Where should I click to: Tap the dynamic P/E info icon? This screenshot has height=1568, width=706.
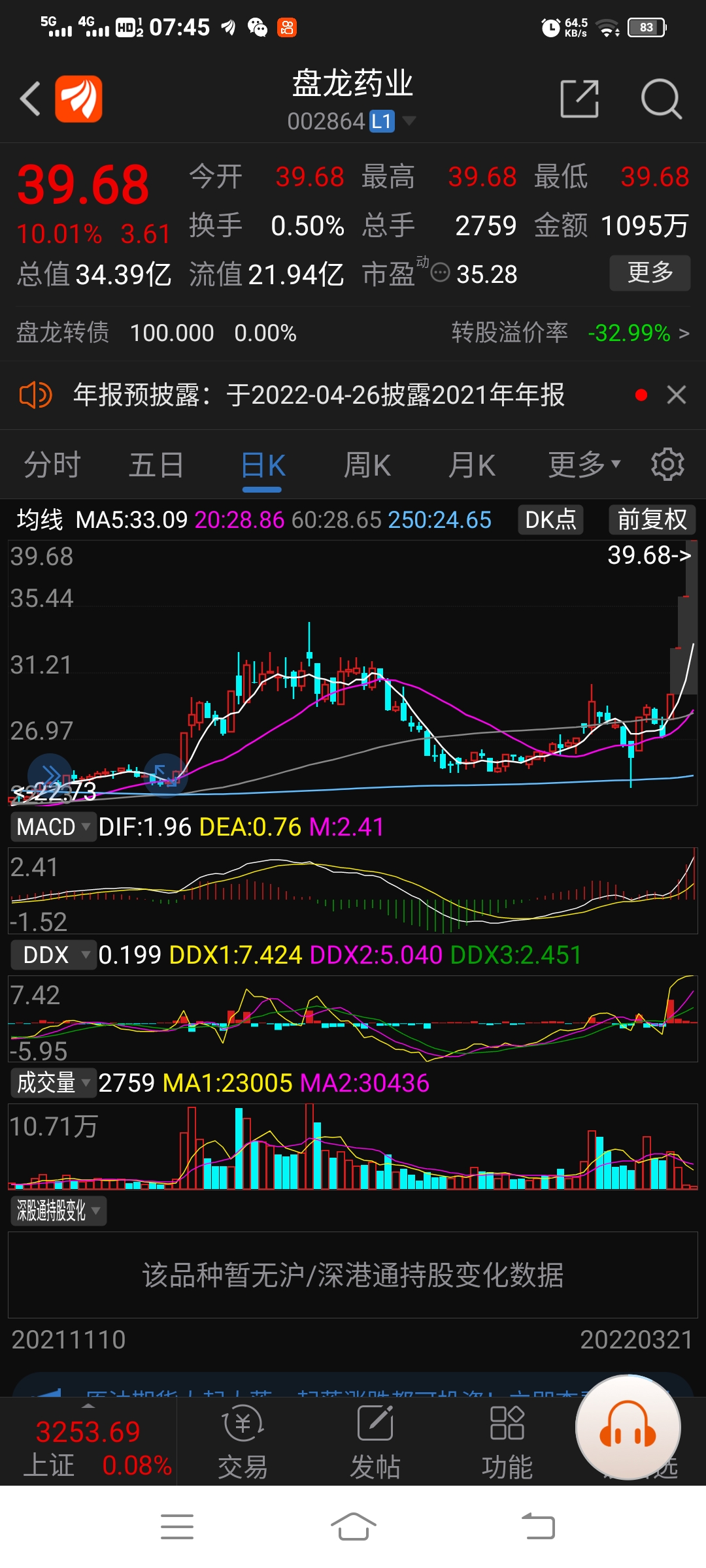[441, 272]
